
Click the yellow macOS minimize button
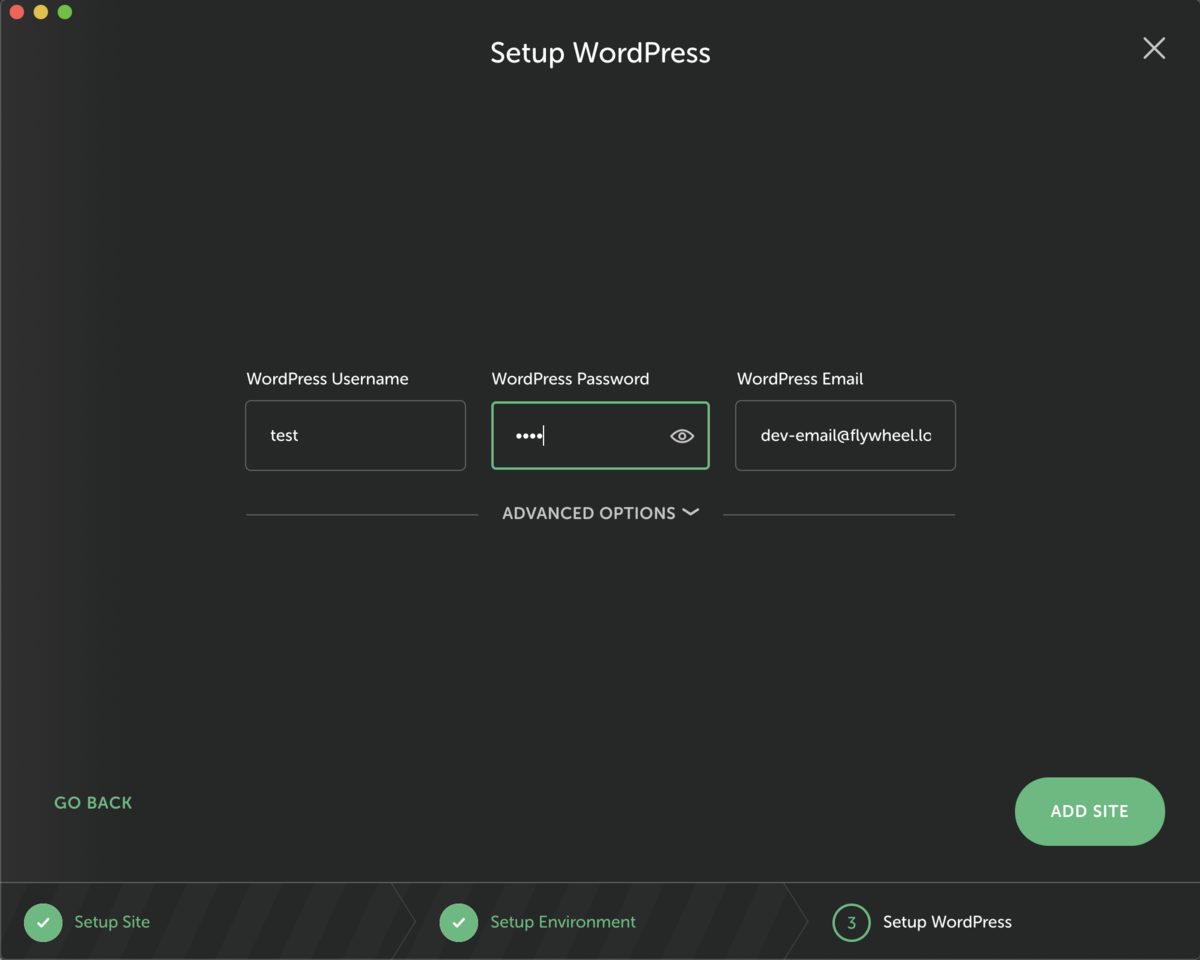[x=41, y=12]
